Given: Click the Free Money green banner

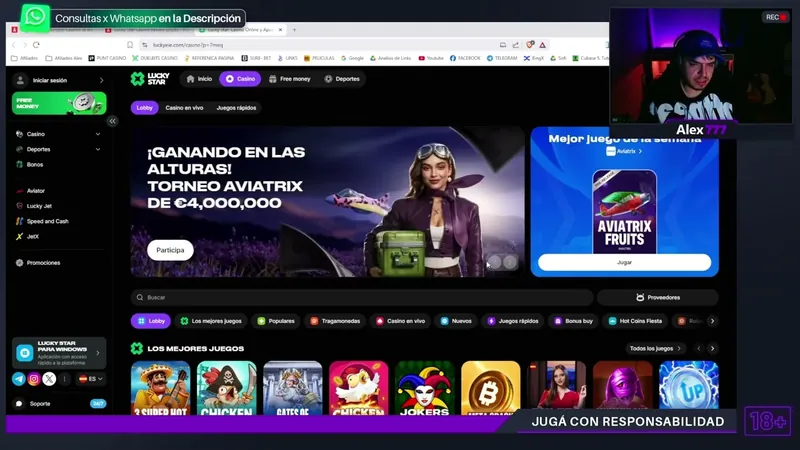Looking at the screenshot, I should click(x=59, y=103).
